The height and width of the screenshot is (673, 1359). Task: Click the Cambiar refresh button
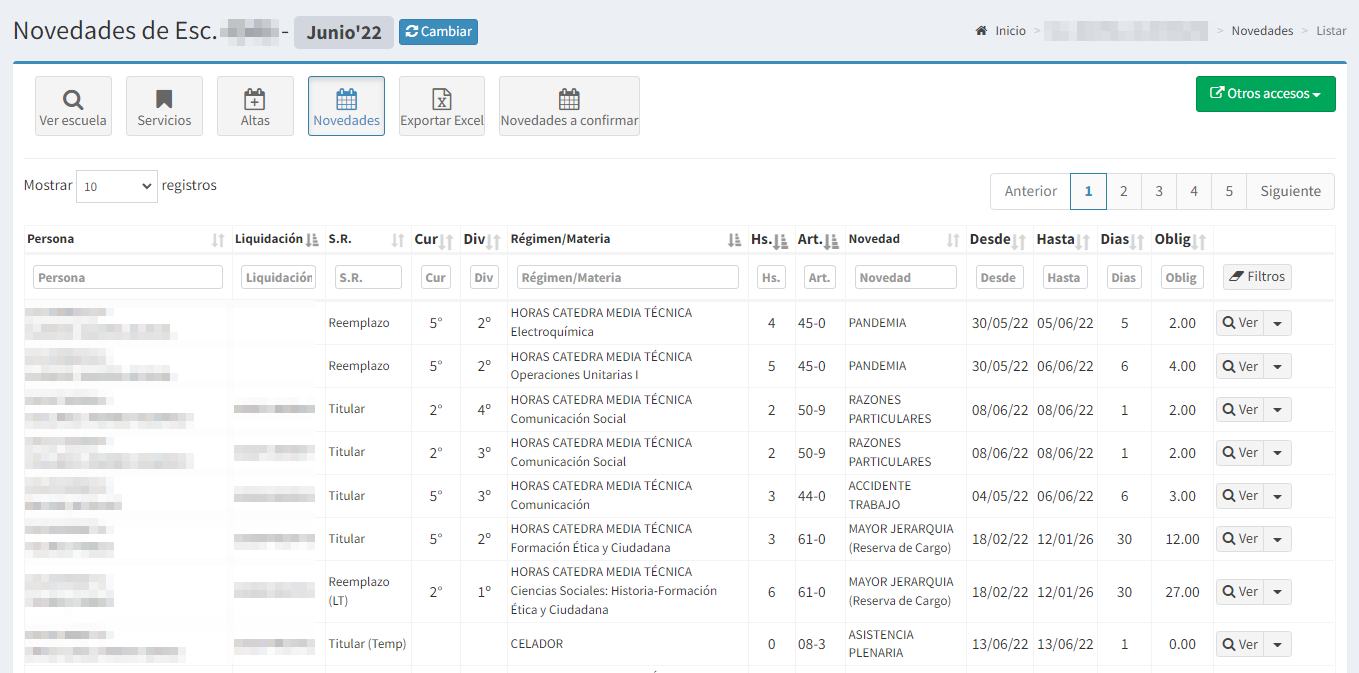tap(438, 32)
